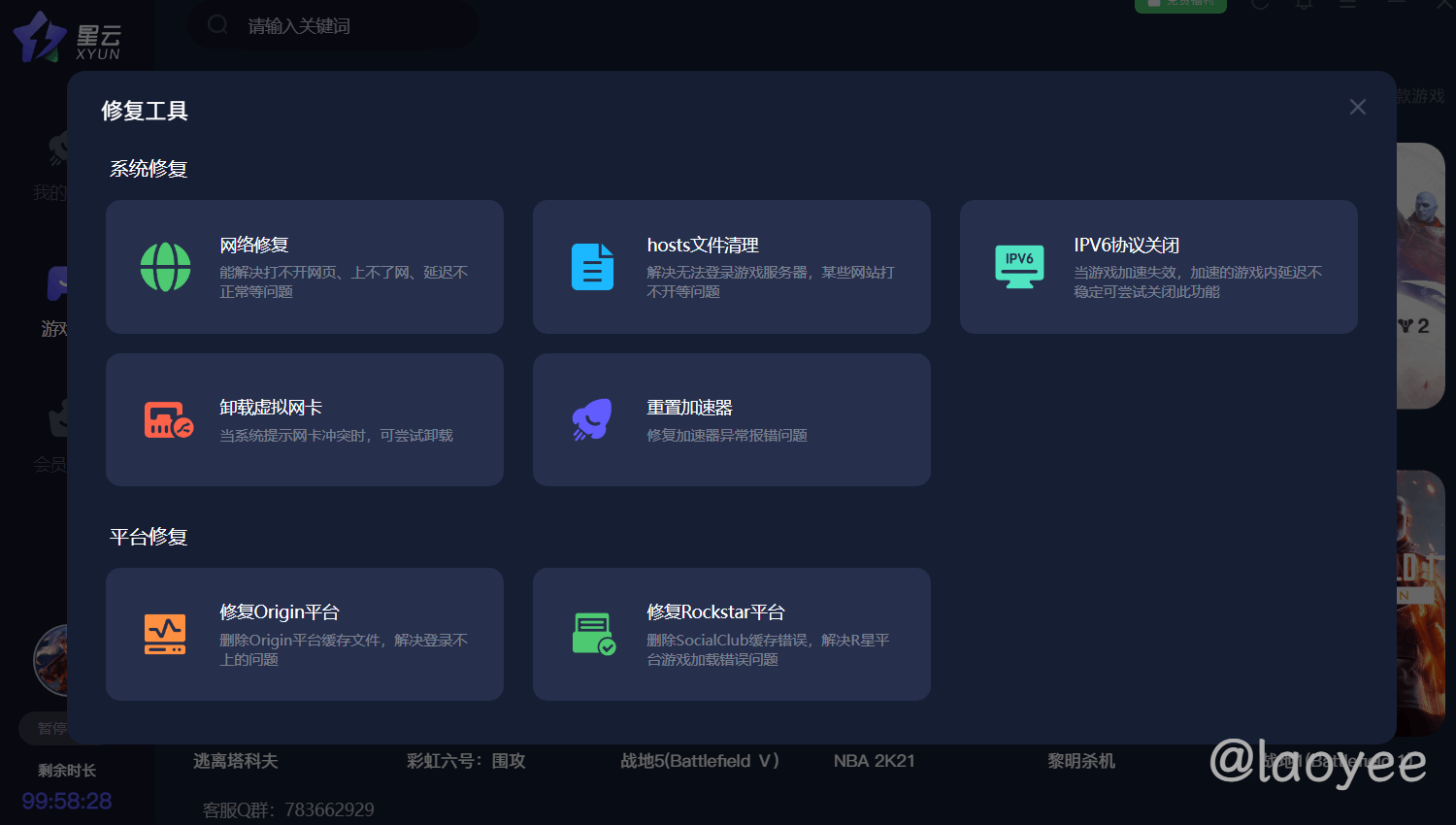Click the blue hosts file document icon

pyautogui.click(x=592, y=267)
